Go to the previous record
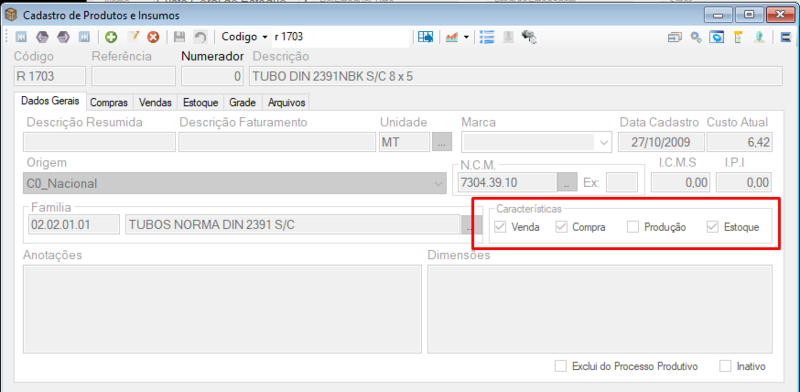 click(42, 37)
